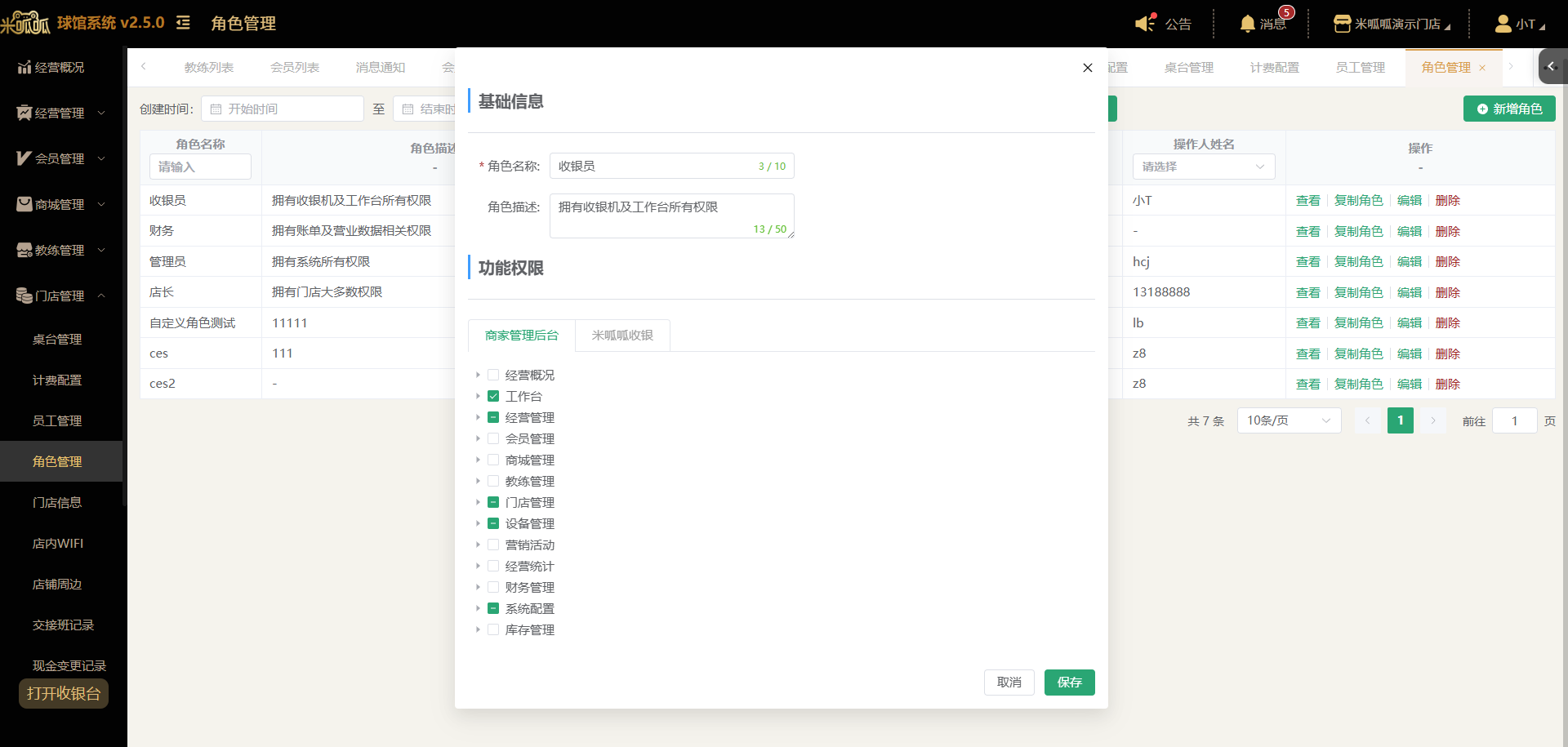Open 交接班记录 in the sidebar

pos(63,625)
